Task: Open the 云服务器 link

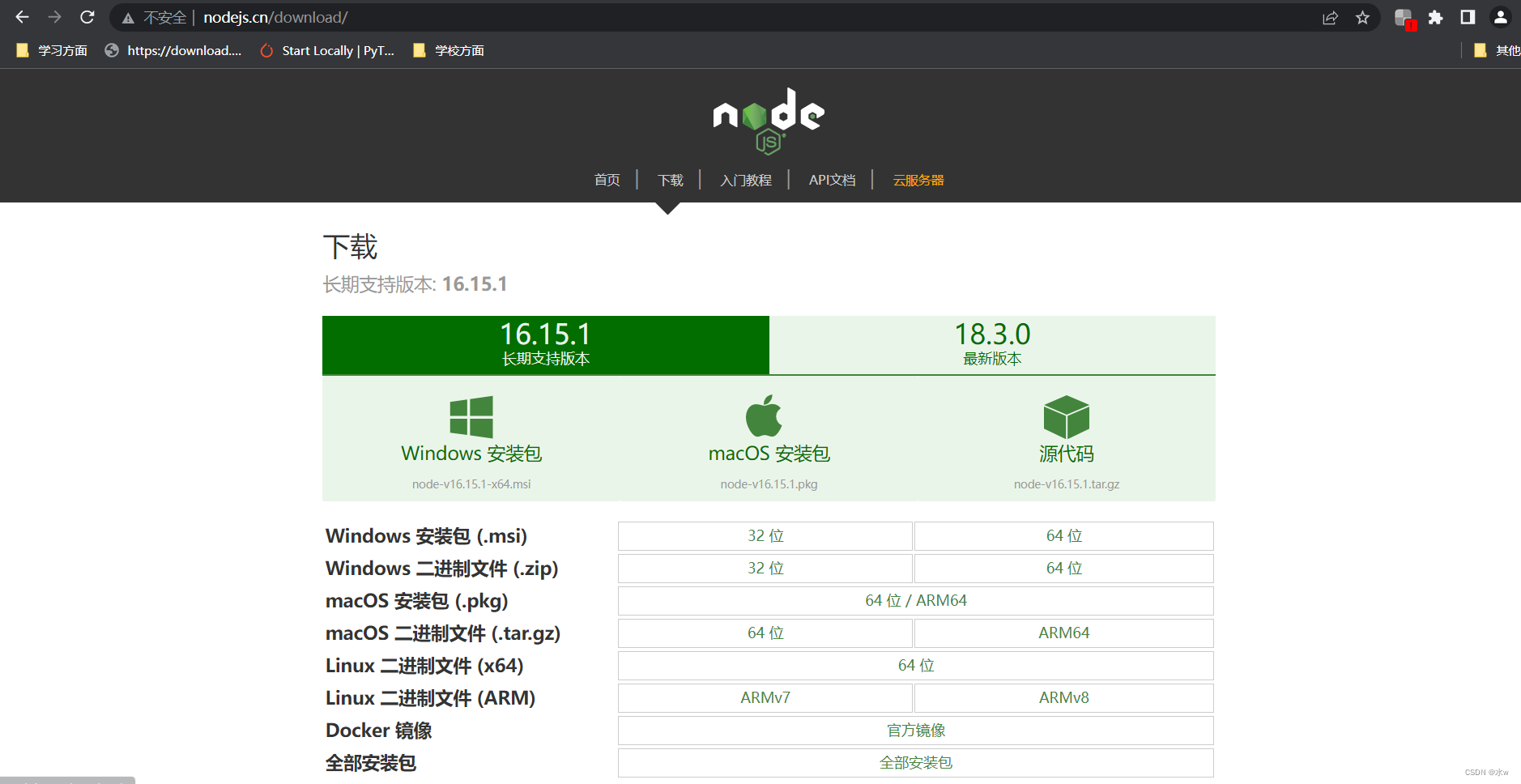Action: click(x=918, y=180)
